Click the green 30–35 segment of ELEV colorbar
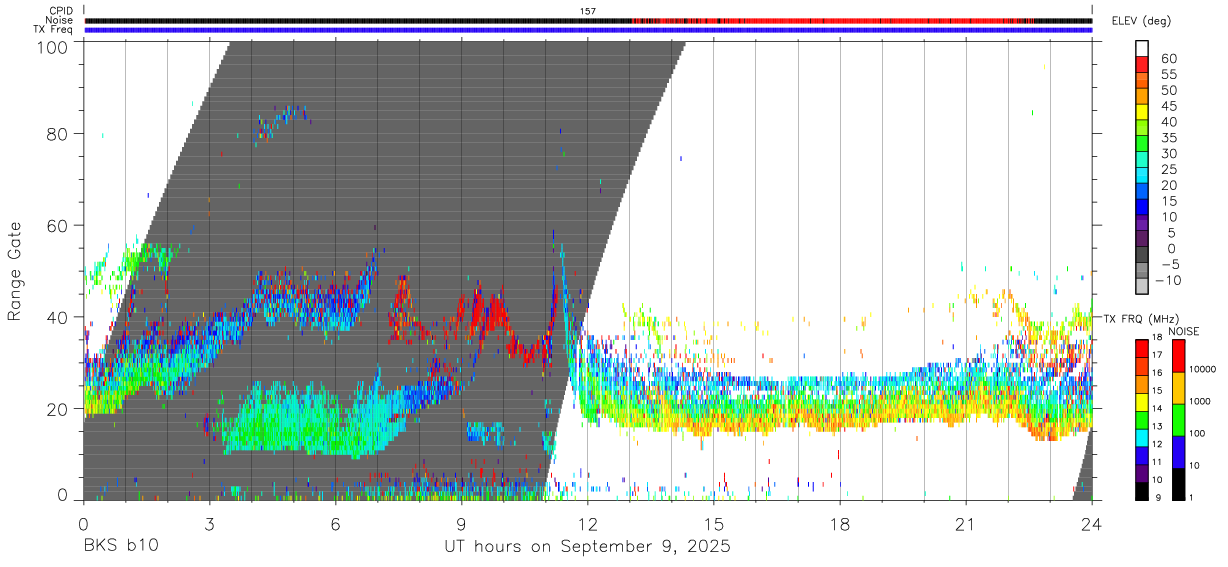The height and width of the screenshot is (567, 1228). [1142, 145]
